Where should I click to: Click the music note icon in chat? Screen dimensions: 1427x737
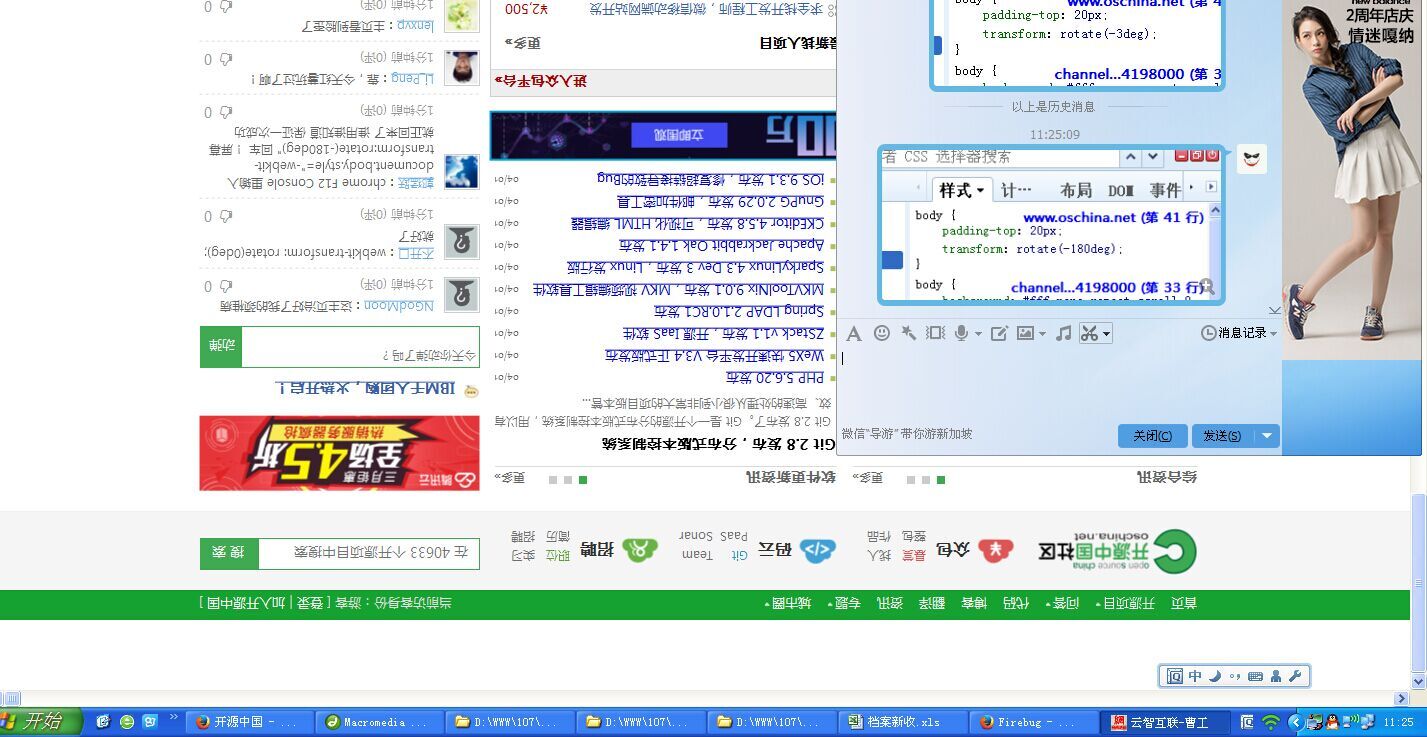[x=1064, y=333]
